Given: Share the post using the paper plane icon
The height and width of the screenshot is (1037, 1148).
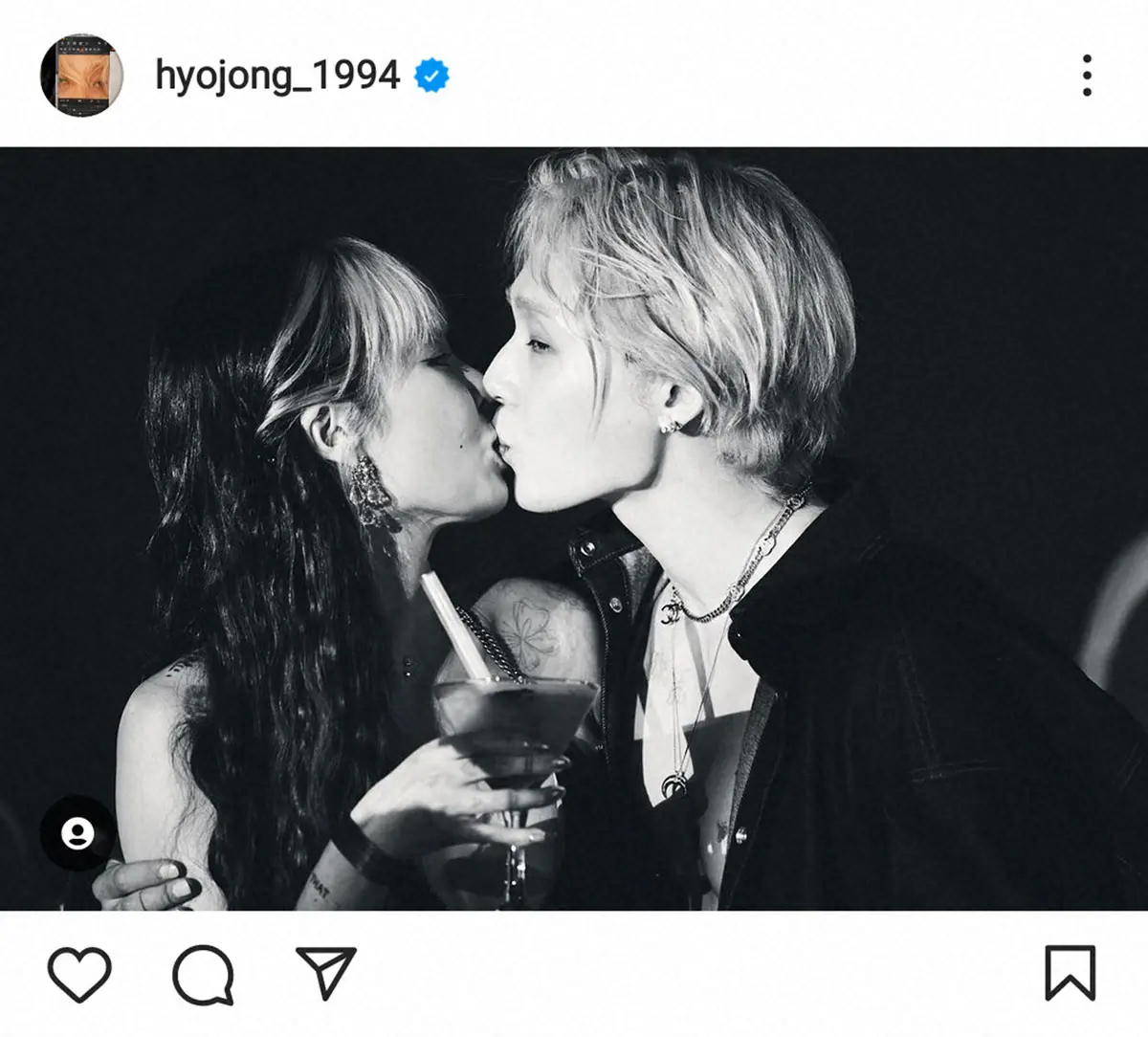Looking at the screenshot, I should [x=325, y=972].
